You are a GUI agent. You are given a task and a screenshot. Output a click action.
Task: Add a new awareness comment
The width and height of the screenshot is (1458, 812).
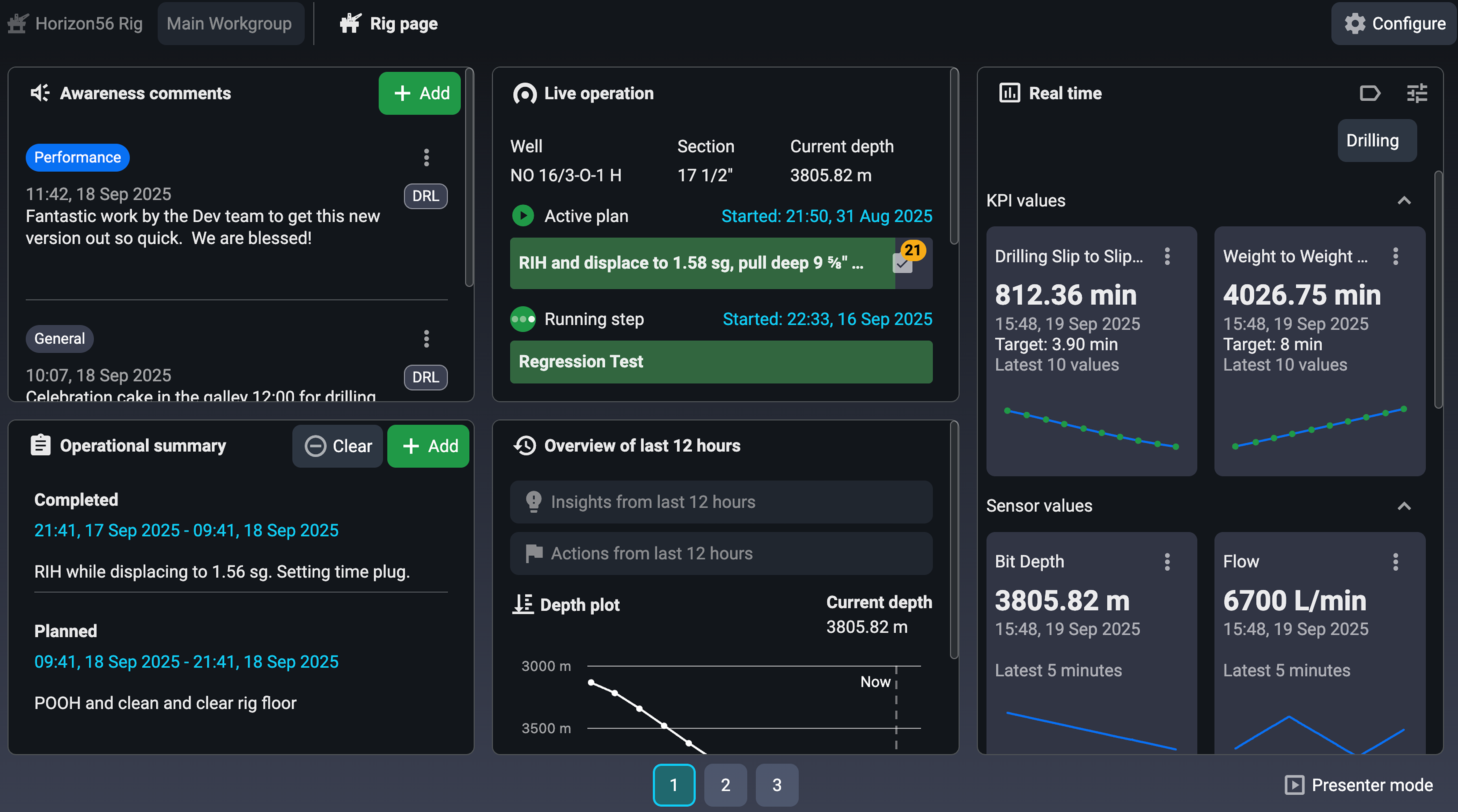tap(420, 93)
